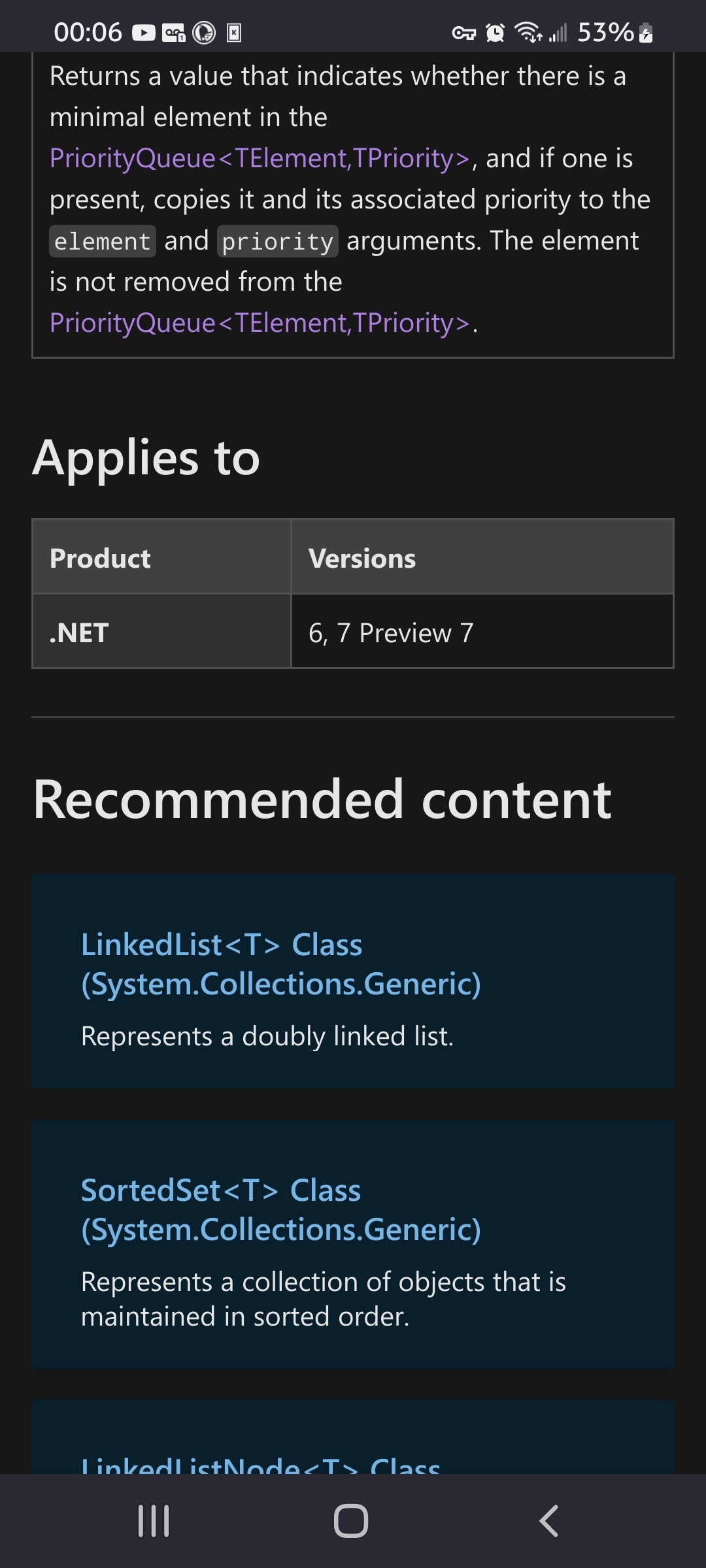Tap the voicemail notification icon
This screenshot has width=706, height=1568.
pyautogui.click(x=174, y=32)
